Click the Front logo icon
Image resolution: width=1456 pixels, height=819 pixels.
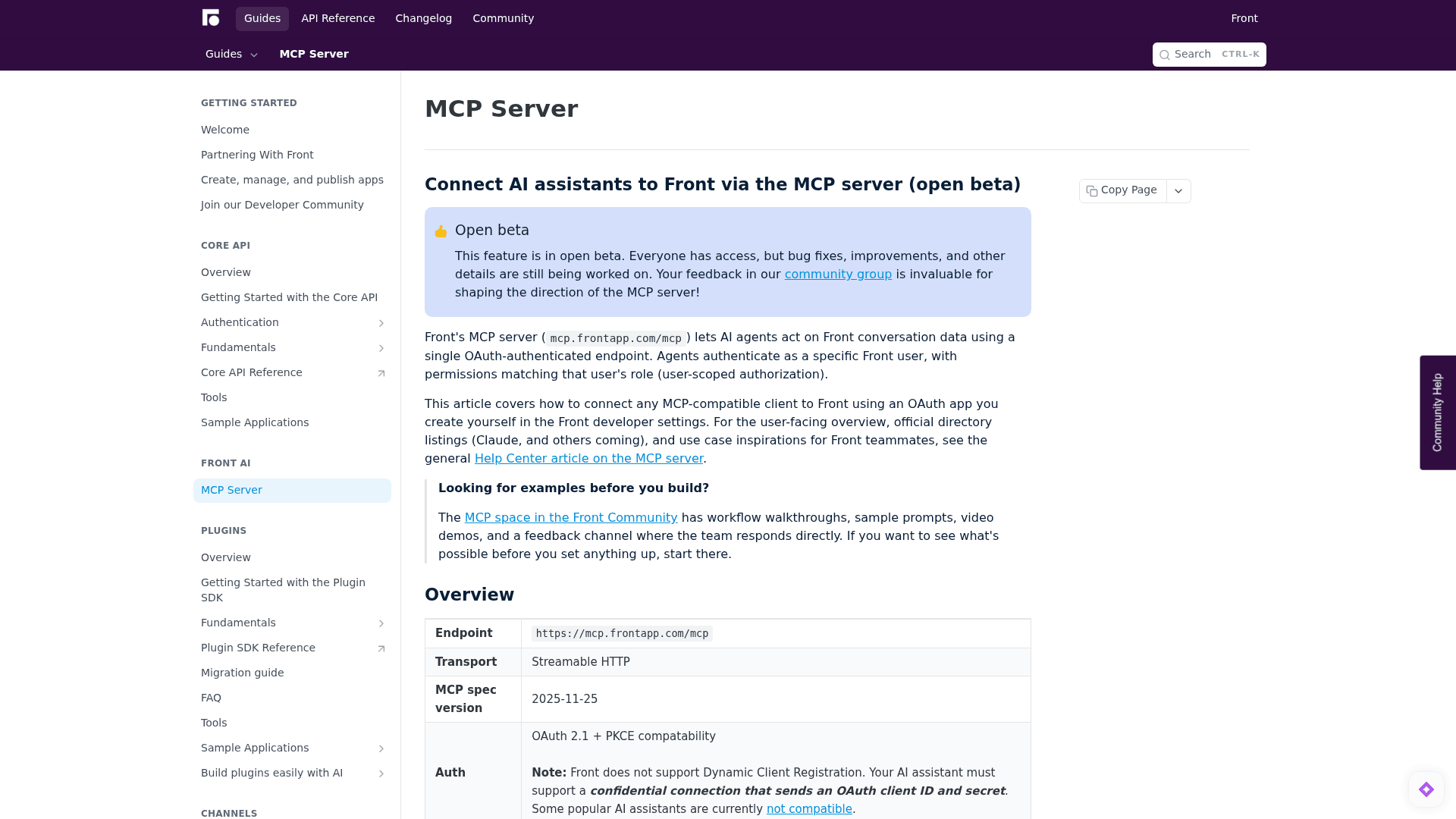click(x=211, y=17)
